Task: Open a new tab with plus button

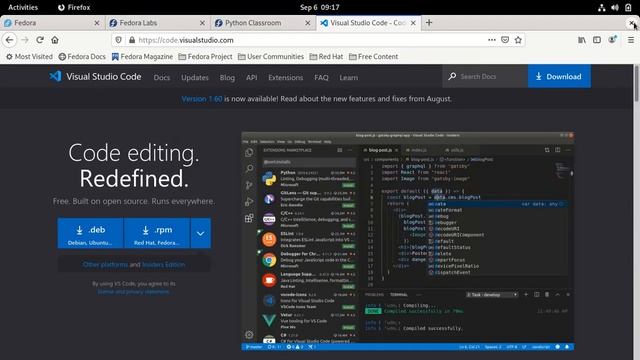Action: pyautogui.click(x=429, y=23)
